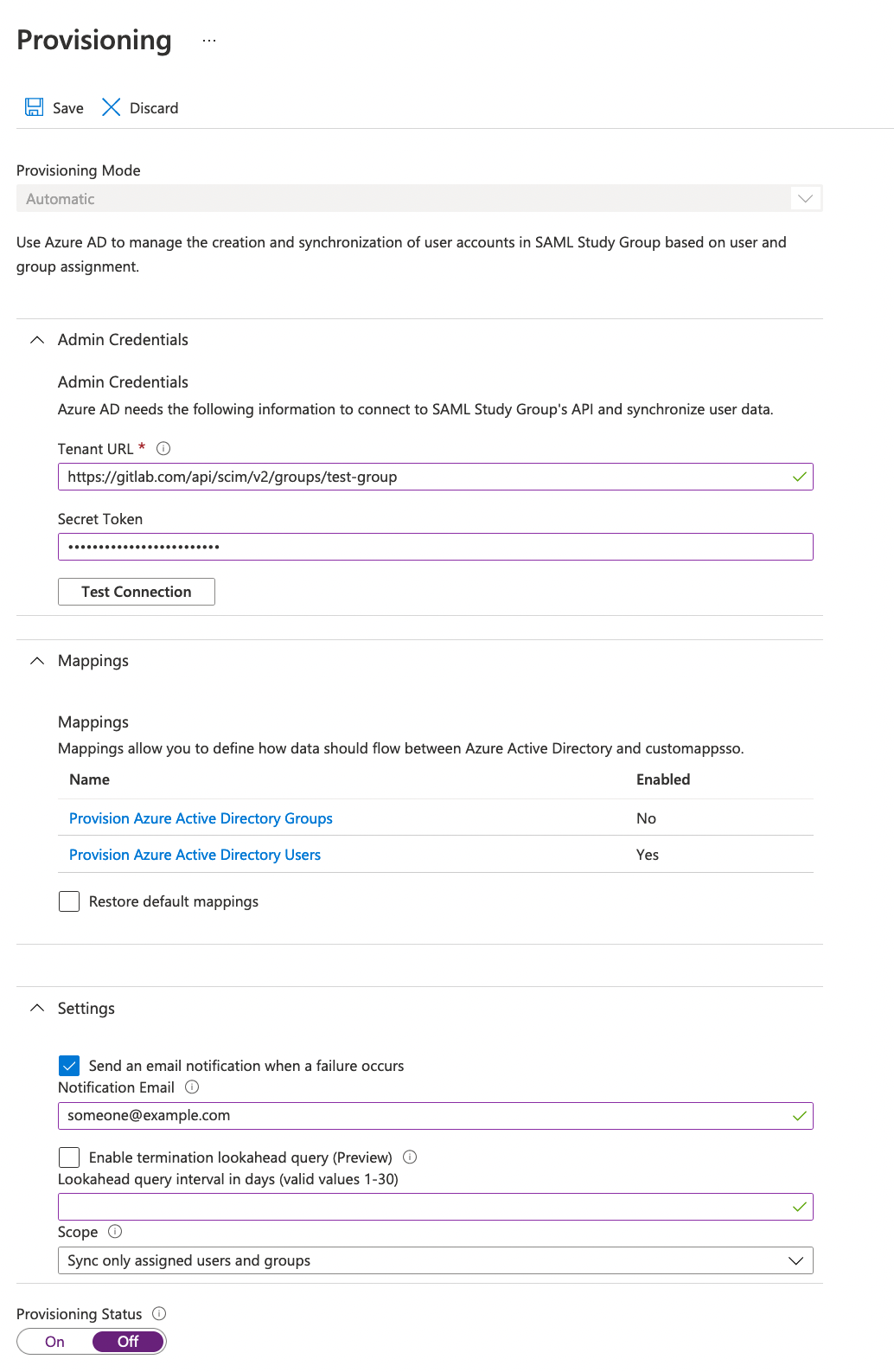This screenshot has width=894, height=1372.
Task: Open Provision Azure Active Directory Users mapping
Action: [x=194, y=854]
